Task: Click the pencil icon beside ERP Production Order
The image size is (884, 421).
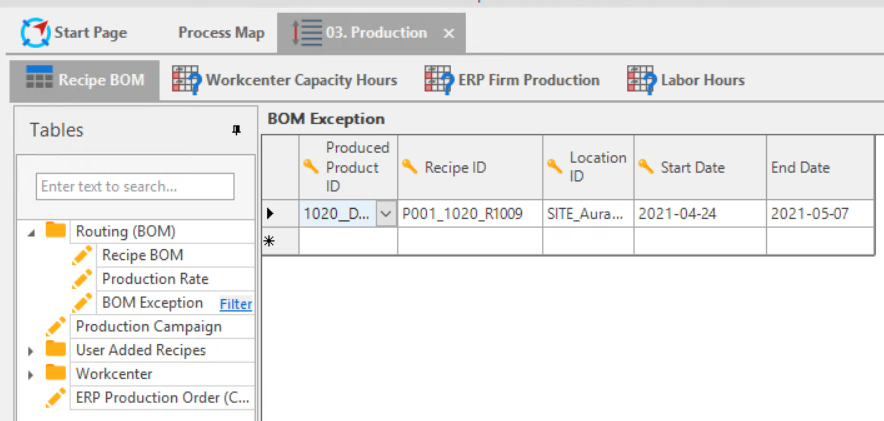Action: pyautogui.click(x=56, y=397)
